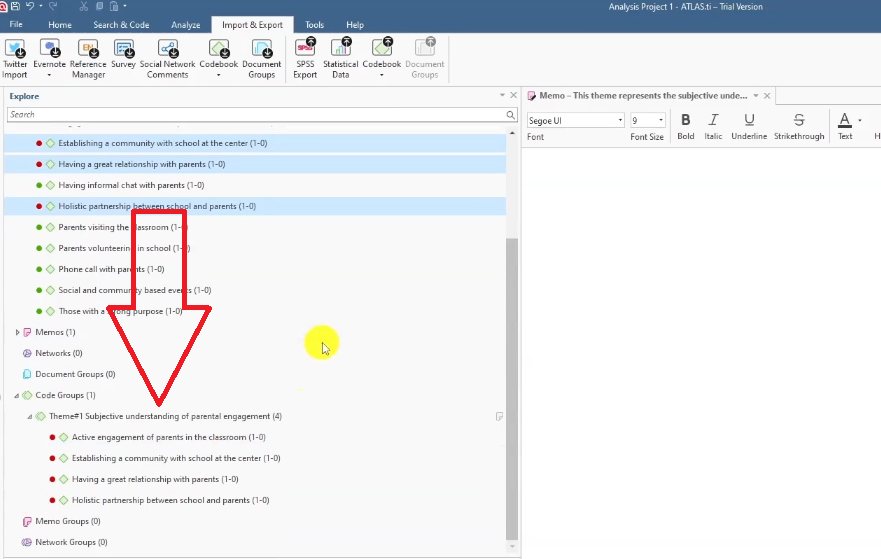
Task: Collapse the Theme#1 code group
Action: pyautogui.click(x=30, y=416)
